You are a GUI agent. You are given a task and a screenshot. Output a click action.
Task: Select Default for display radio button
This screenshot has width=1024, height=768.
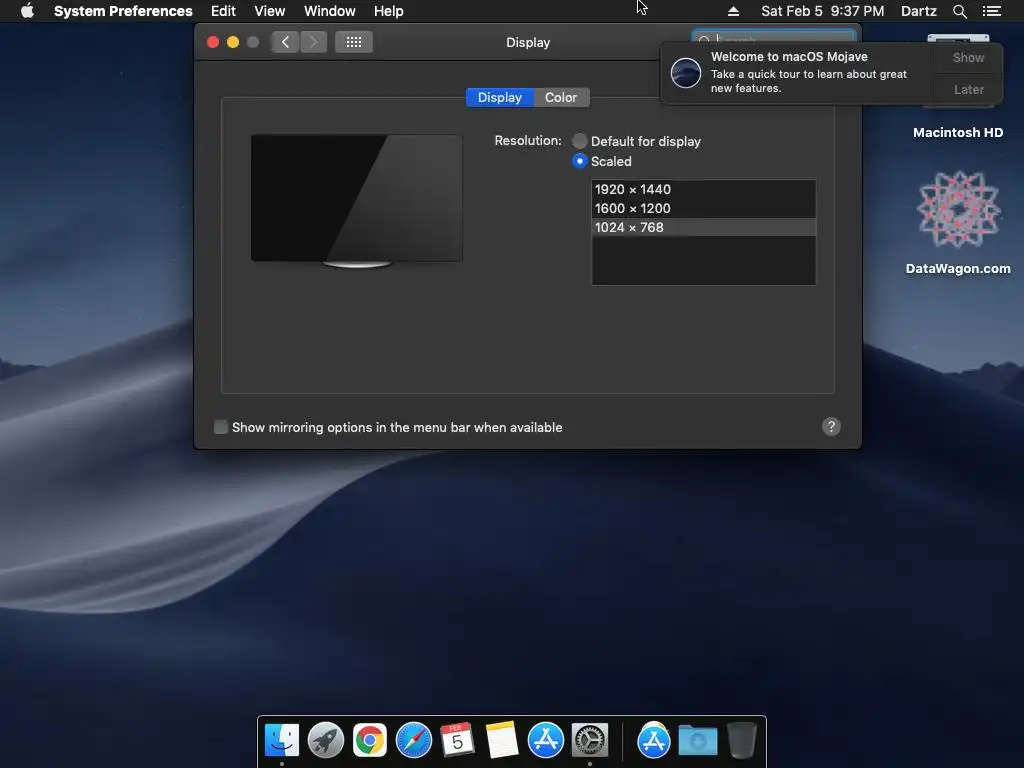coord(579,141)
